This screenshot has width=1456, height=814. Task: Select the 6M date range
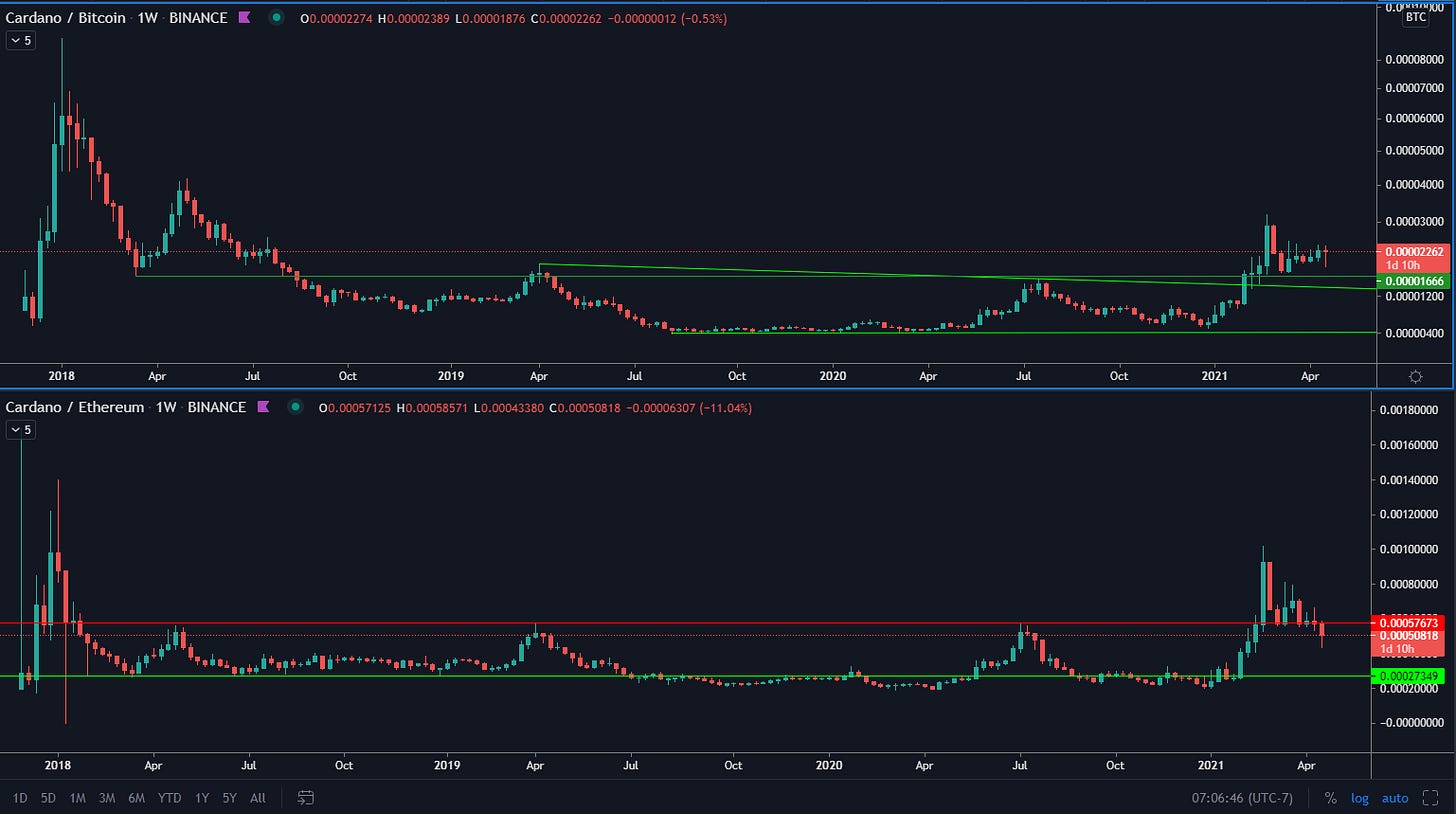pos(136,798)
